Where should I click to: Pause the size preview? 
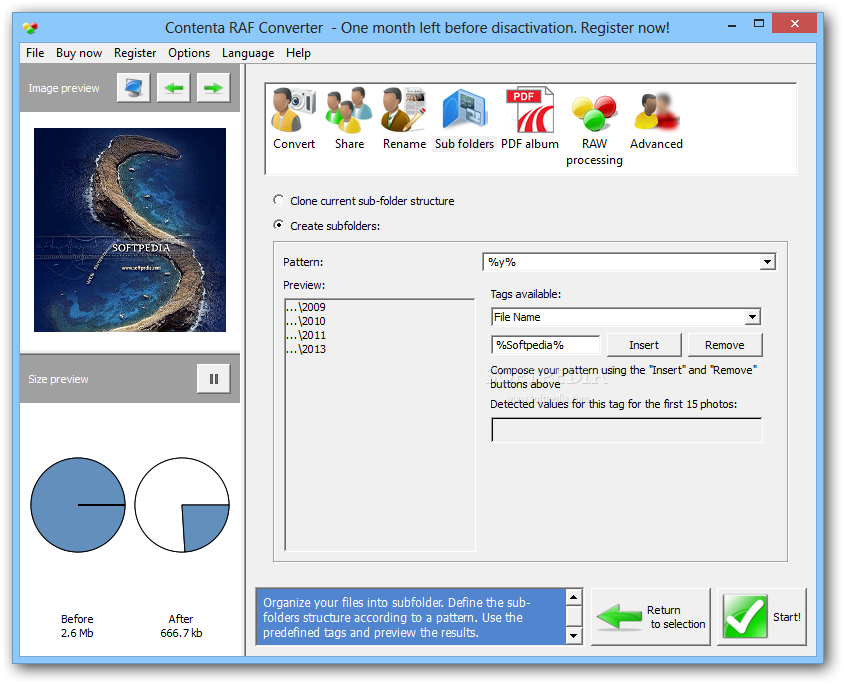tap(214, 379)
